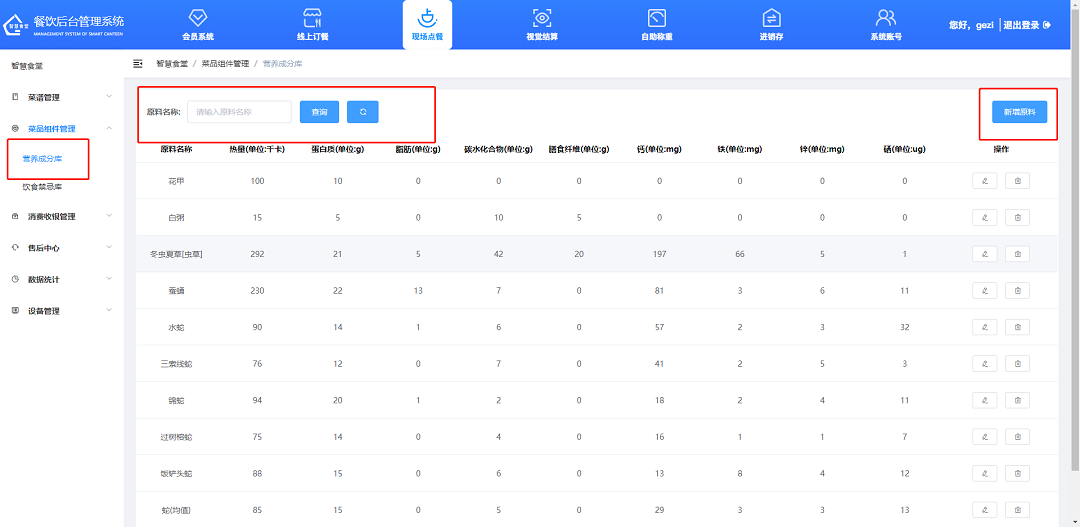Click the edit icon for the 花甲 row
Image resolution: width=1080 pixels, height=527 pixels.
click(985, 181)
